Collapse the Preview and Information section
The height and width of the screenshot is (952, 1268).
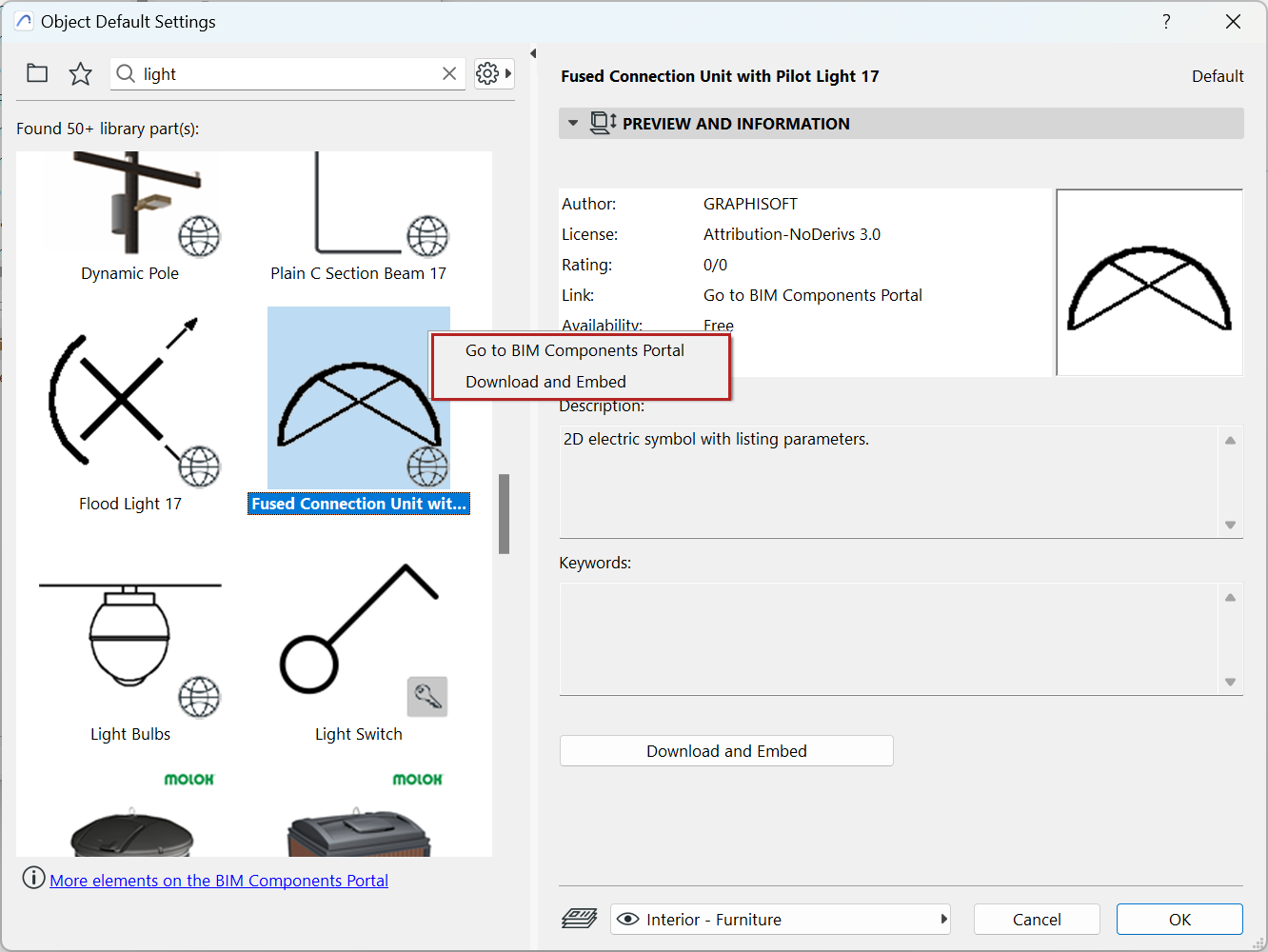pyautogui.click(x=573, y=124)
